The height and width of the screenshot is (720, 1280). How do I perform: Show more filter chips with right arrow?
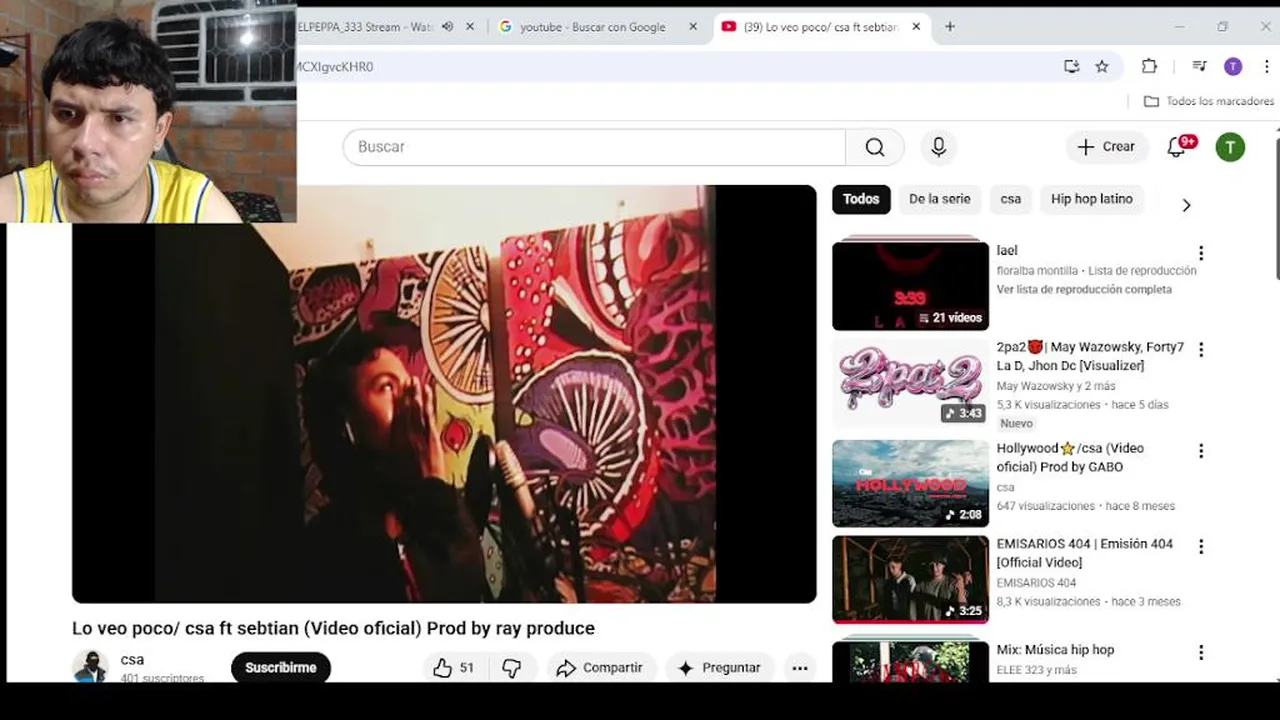coord(1186,205)
